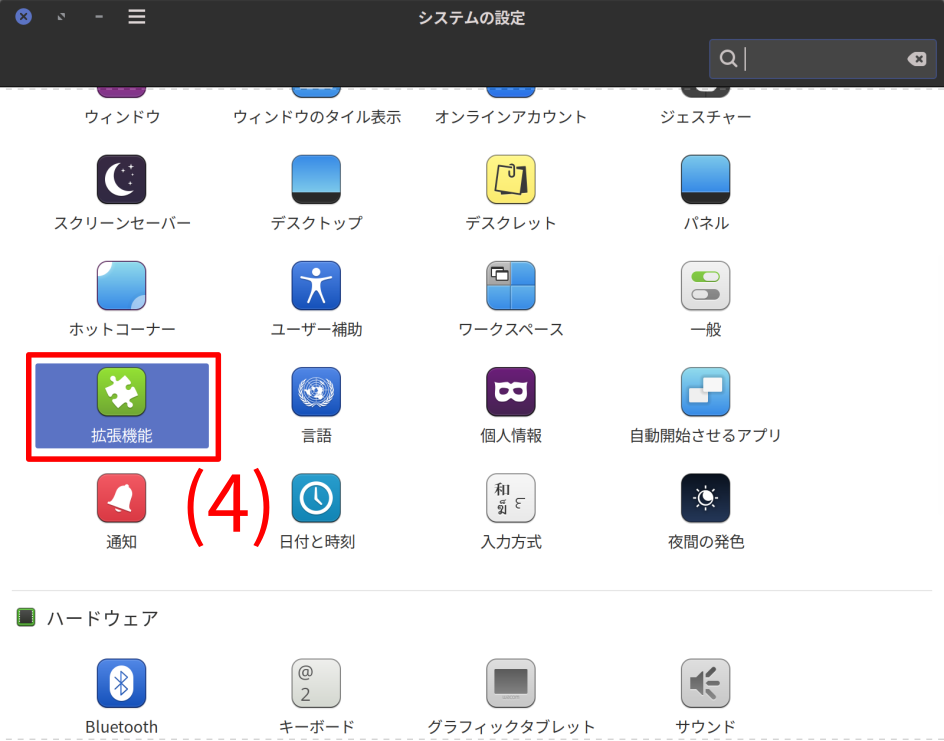The image size is (944, 741).
Task: Open 言語 language settings
Action: coord(316,393)
